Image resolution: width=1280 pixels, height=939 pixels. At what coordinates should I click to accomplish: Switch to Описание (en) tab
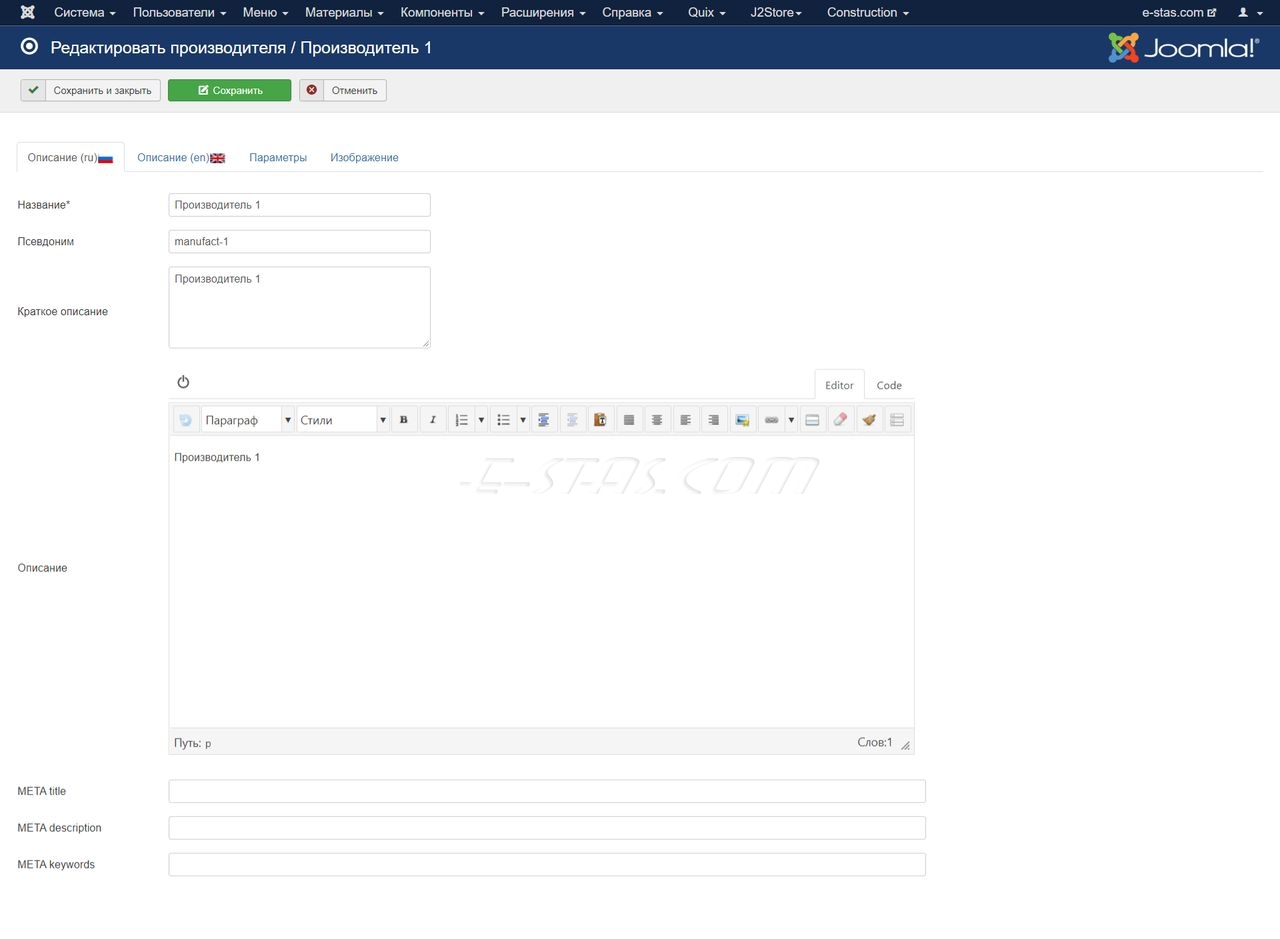tap(181, 158)
